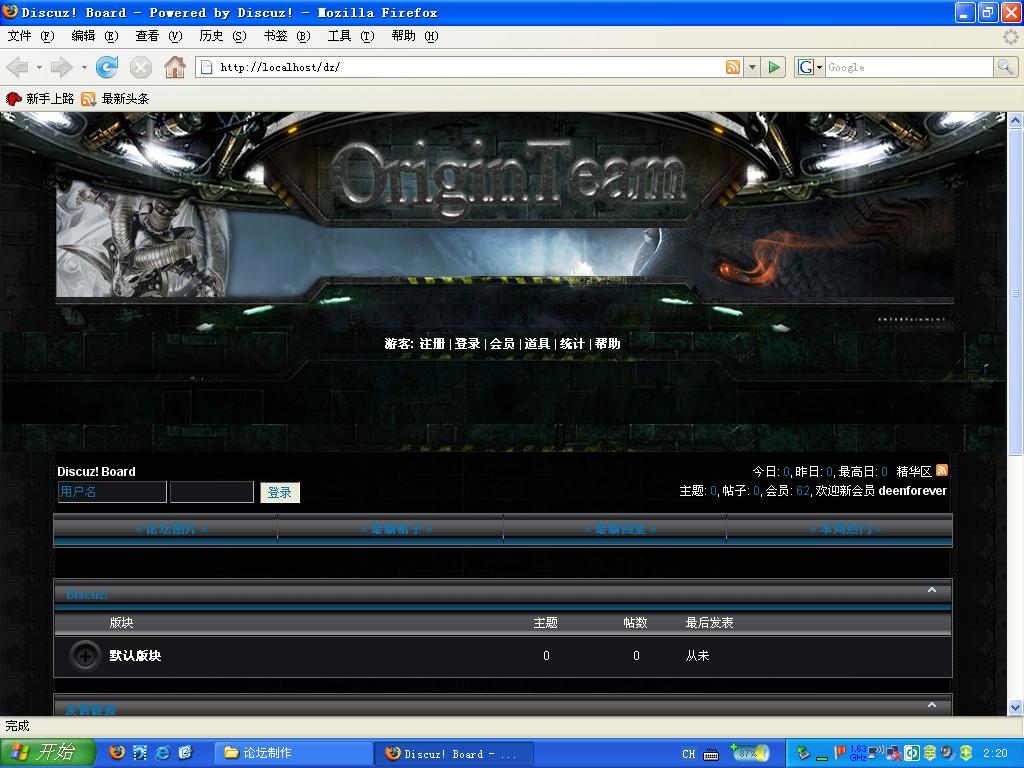Screen dimensions: 1024x768
Task: Click the 用户名 input field
Action: [x=112, y=492]
